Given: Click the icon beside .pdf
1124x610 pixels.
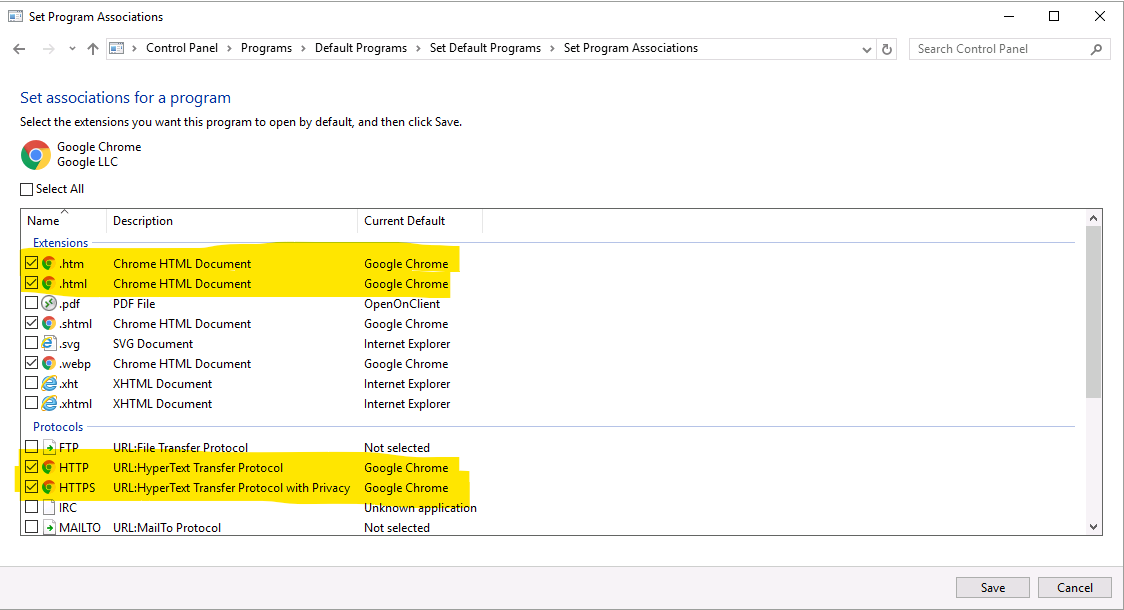Looking at the screenshot, I should tap(49, 303).
